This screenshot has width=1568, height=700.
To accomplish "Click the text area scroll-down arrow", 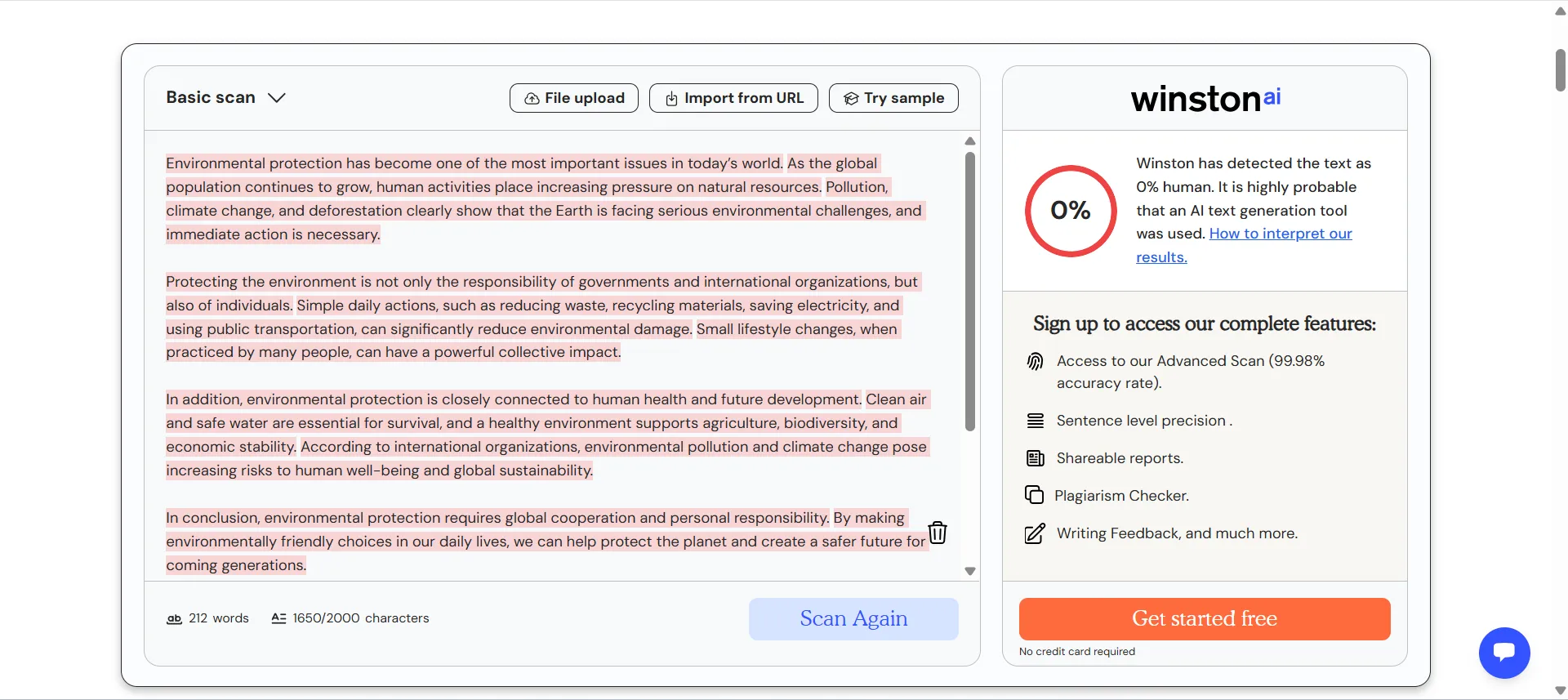I will coord(969,570).
